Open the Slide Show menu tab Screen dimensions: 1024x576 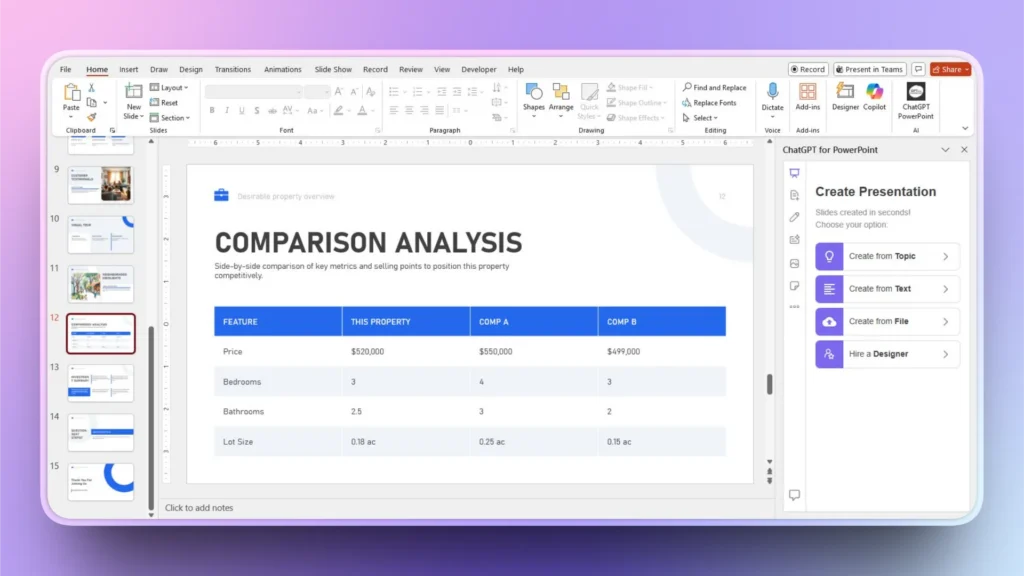pos(333,69)
